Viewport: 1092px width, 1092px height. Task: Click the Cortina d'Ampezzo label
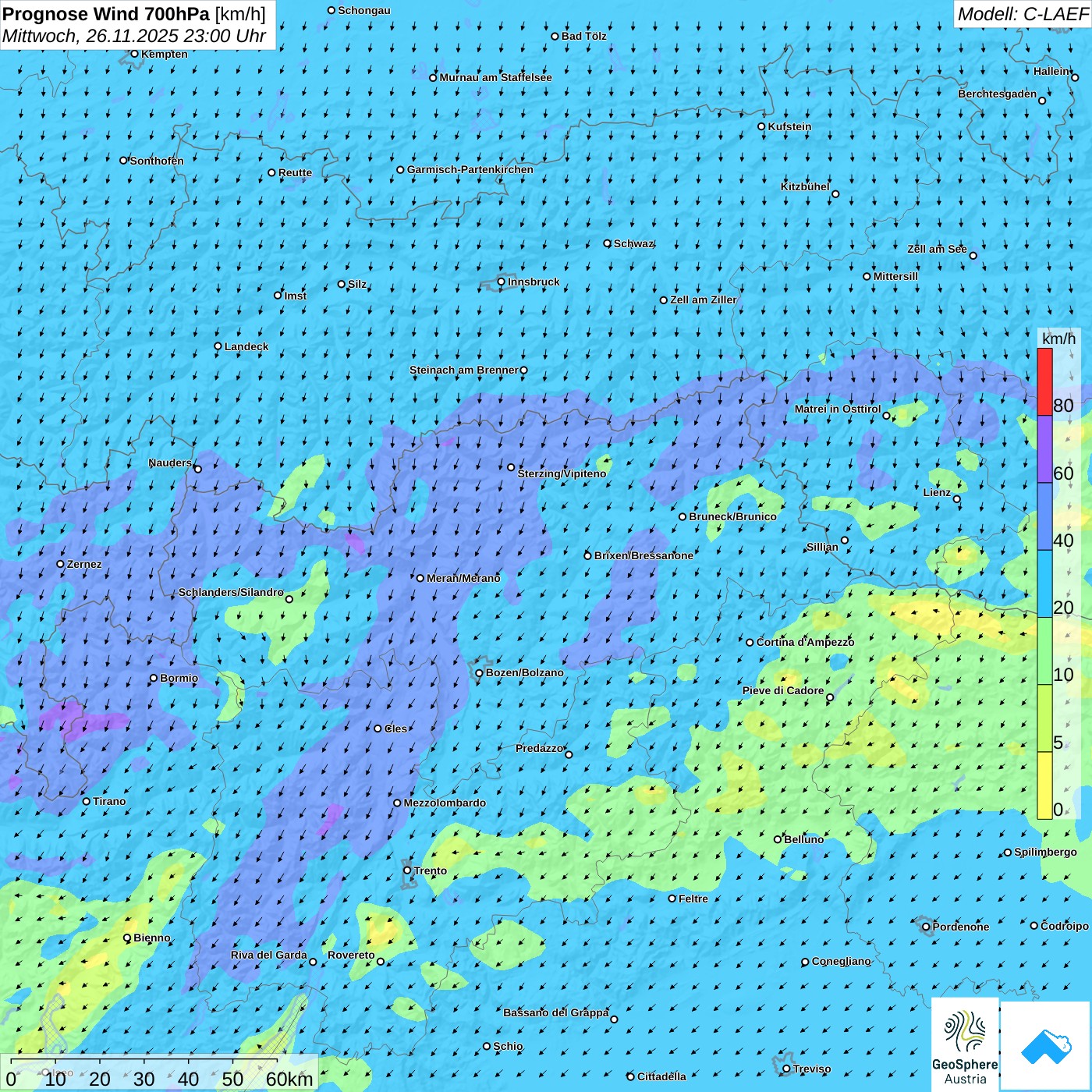coord(806,642)
